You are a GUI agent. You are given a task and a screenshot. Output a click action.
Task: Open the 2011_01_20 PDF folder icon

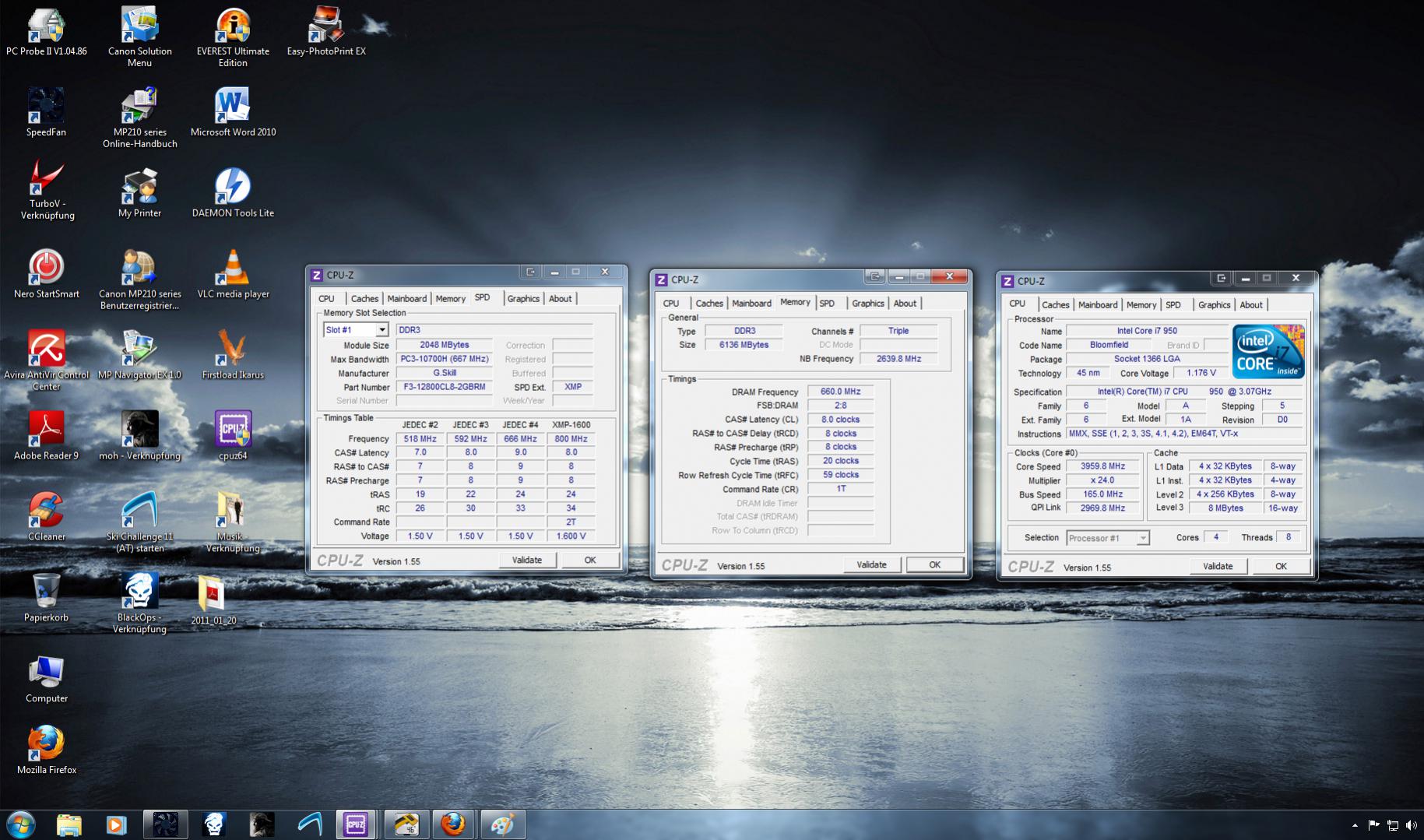click(x=213, y=601)
